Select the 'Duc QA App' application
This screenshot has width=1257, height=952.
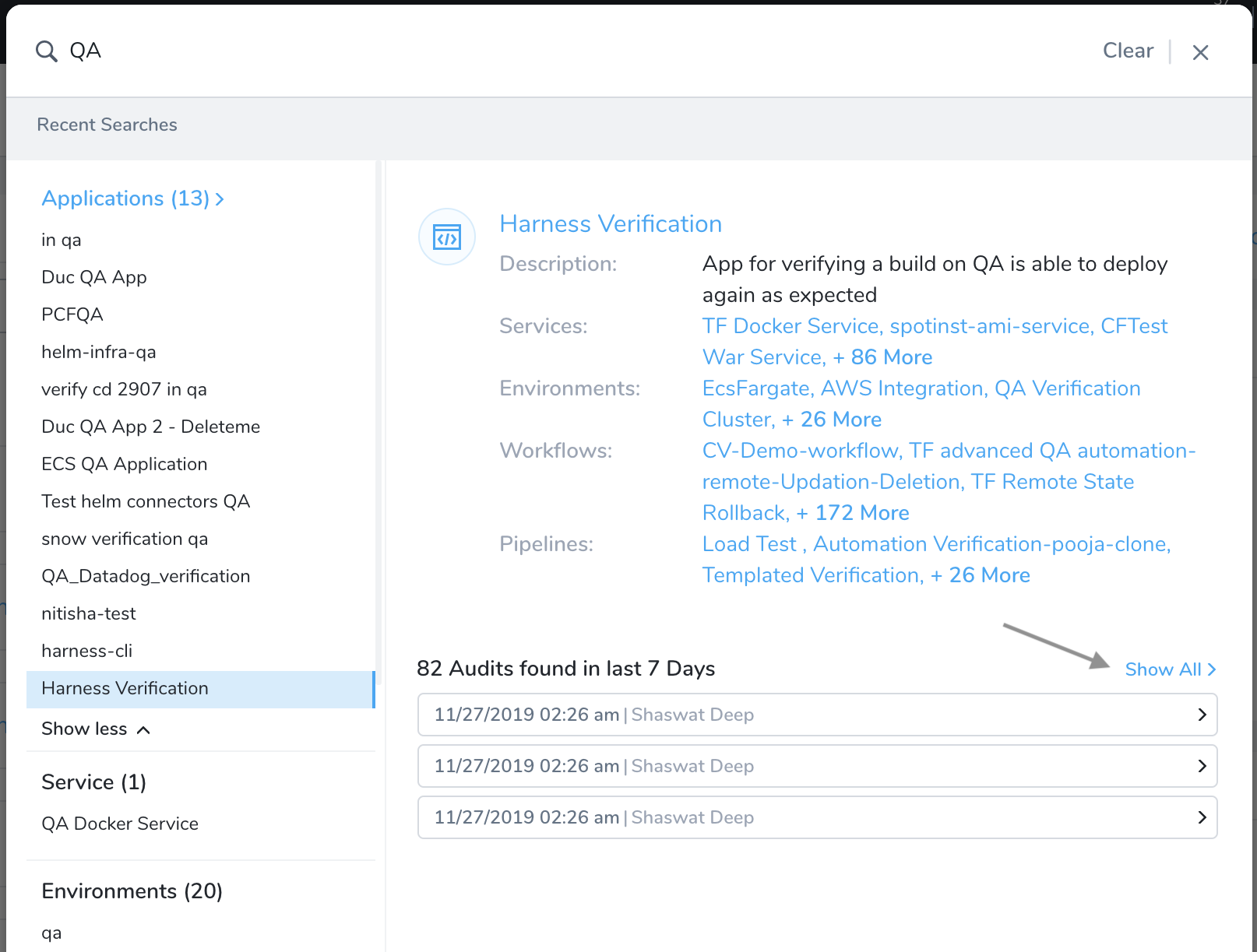tap(94, 277)
